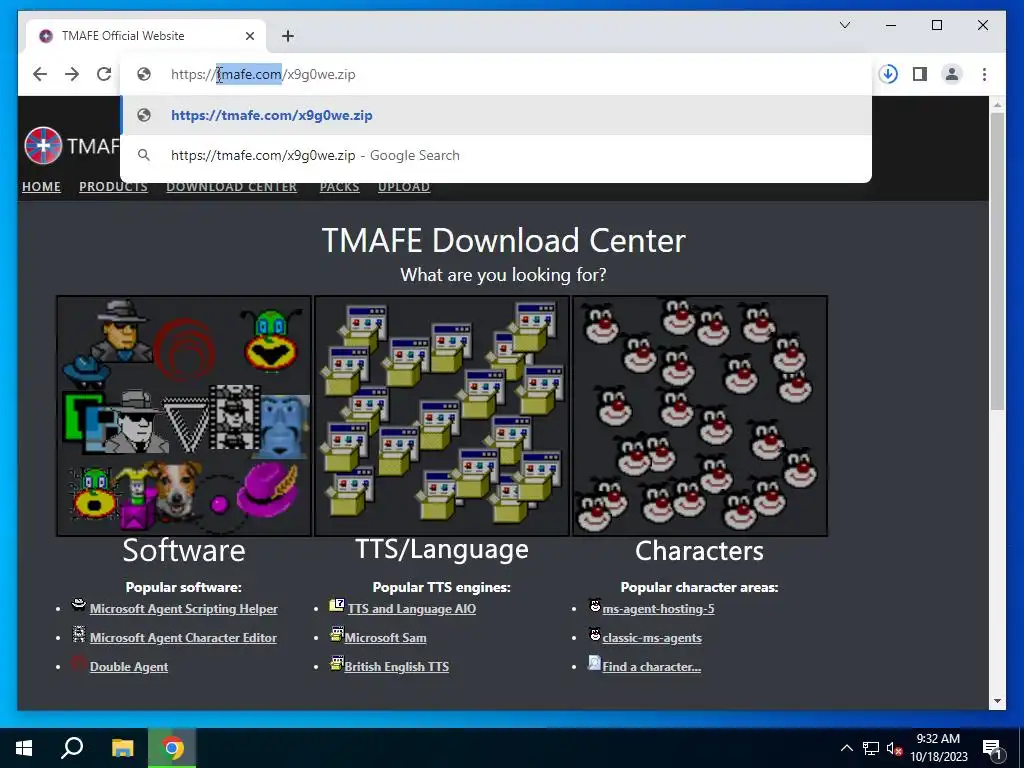Click the Find a character document icon
The width and height of the screenshot is (1024, 768).
pos(594,663)
